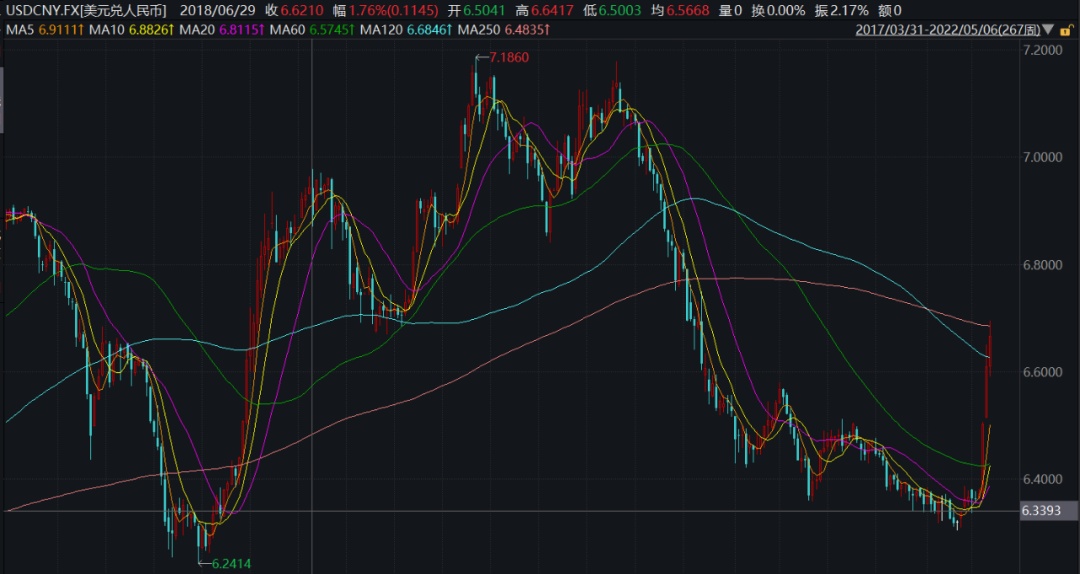Click the 2018/06/29 date readout

pos(219,10)
